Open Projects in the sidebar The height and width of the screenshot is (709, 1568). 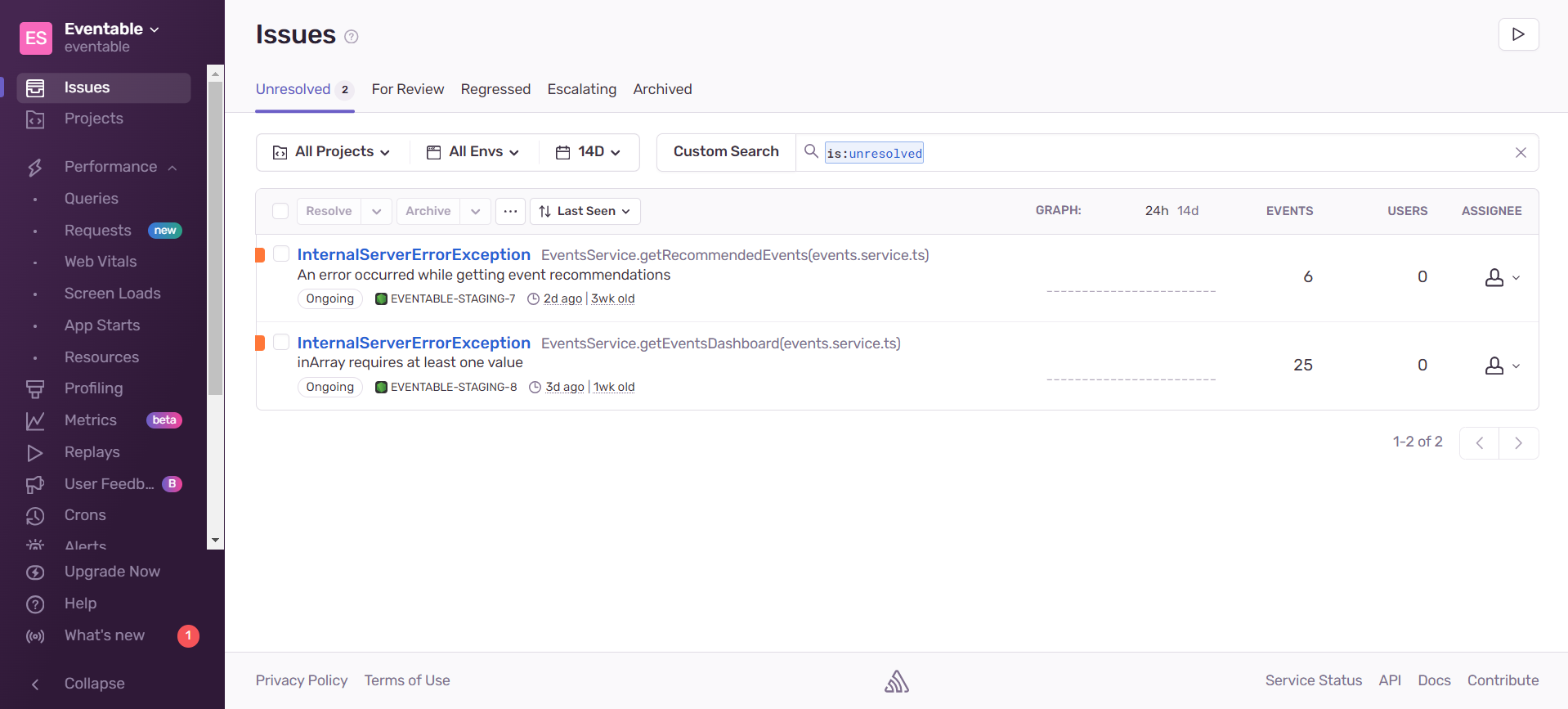click(94, 119)
